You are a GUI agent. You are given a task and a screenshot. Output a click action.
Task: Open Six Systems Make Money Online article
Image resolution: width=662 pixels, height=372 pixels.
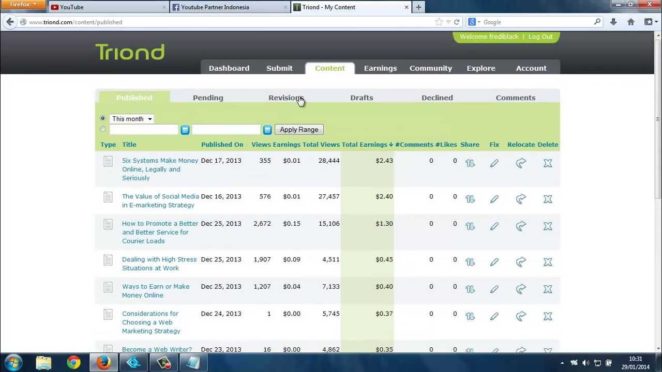(x=160, y=169)
